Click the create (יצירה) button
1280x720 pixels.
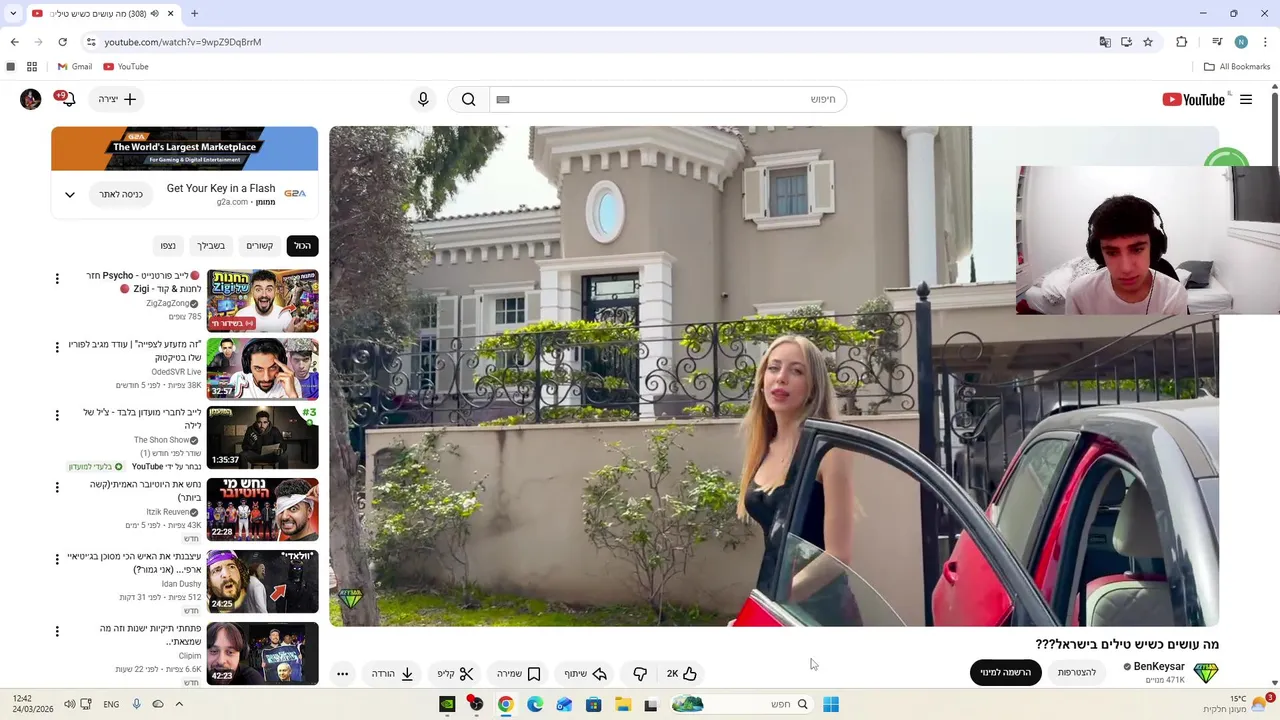(x=117, y=99)
